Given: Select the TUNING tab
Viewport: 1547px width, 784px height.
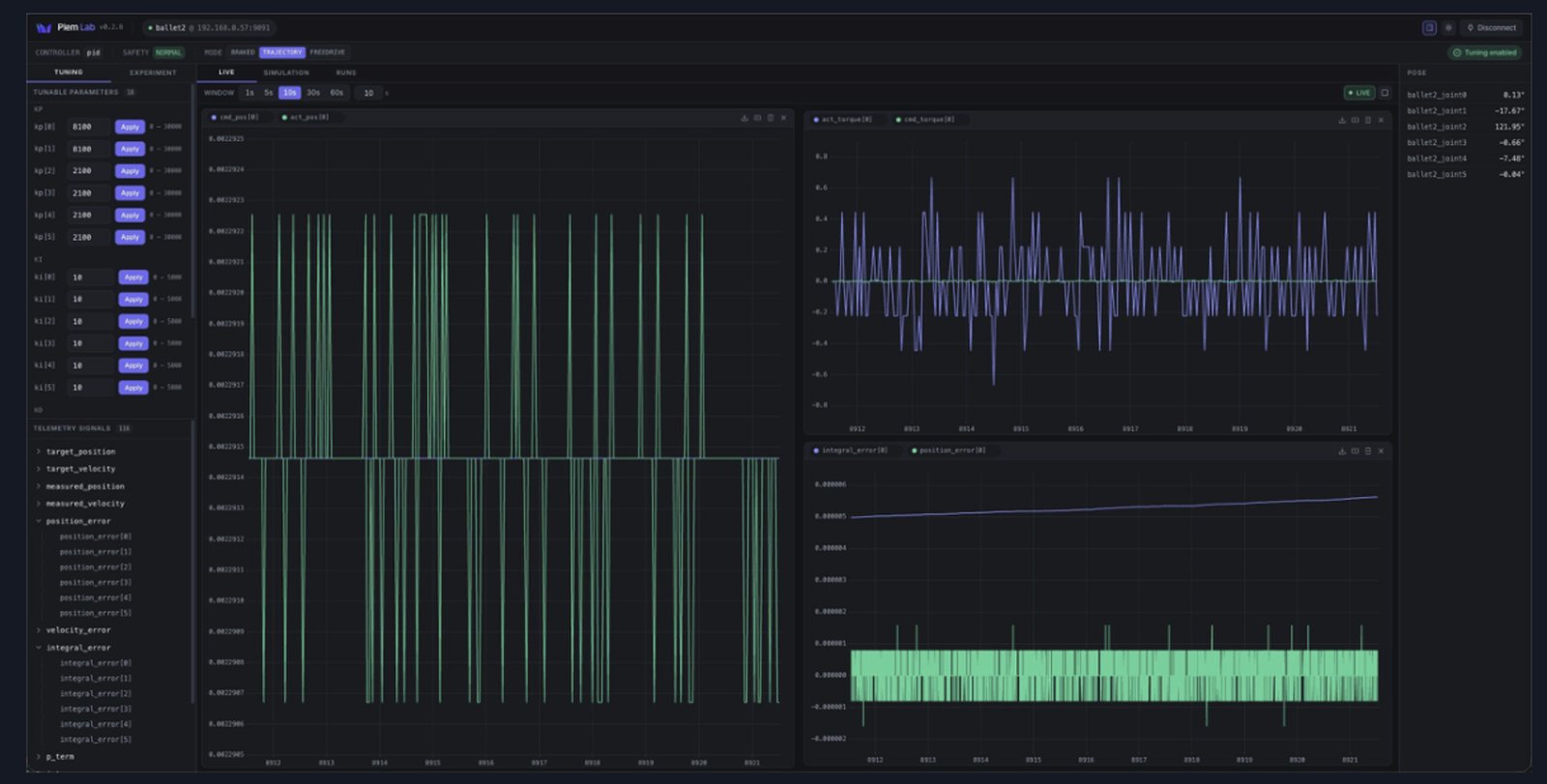Looking at the screenshot, I should coord(69,73).
